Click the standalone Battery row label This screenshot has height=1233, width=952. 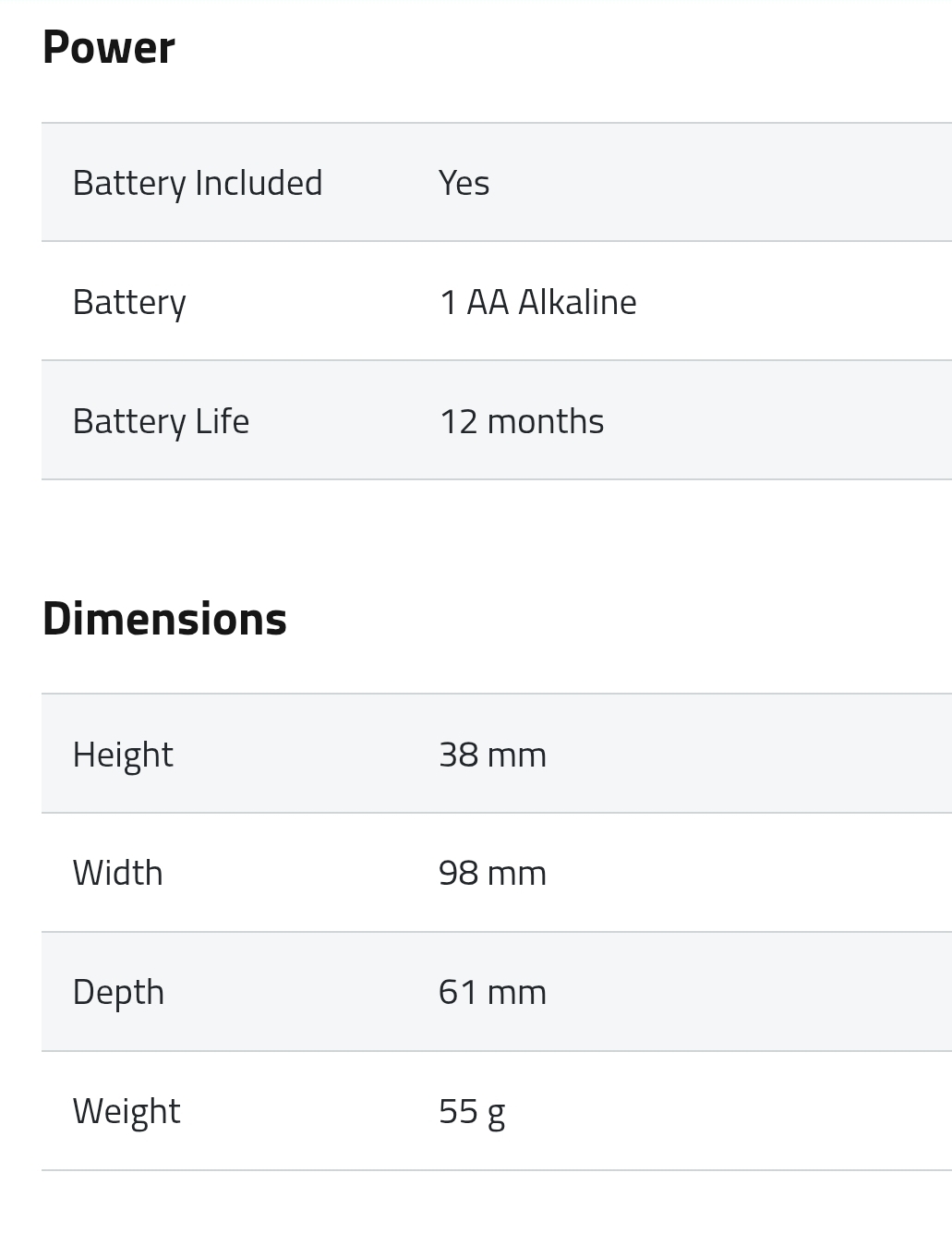pos(129,302)
